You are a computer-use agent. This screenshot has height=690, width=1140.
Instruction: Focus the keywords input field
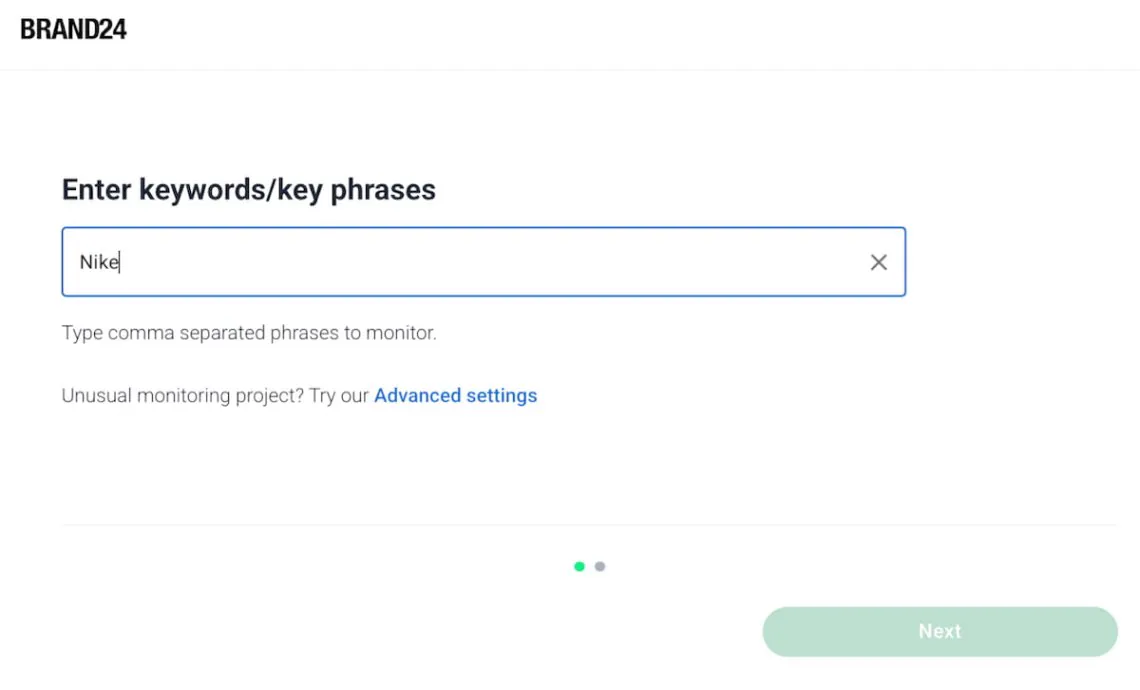point(483,262)
